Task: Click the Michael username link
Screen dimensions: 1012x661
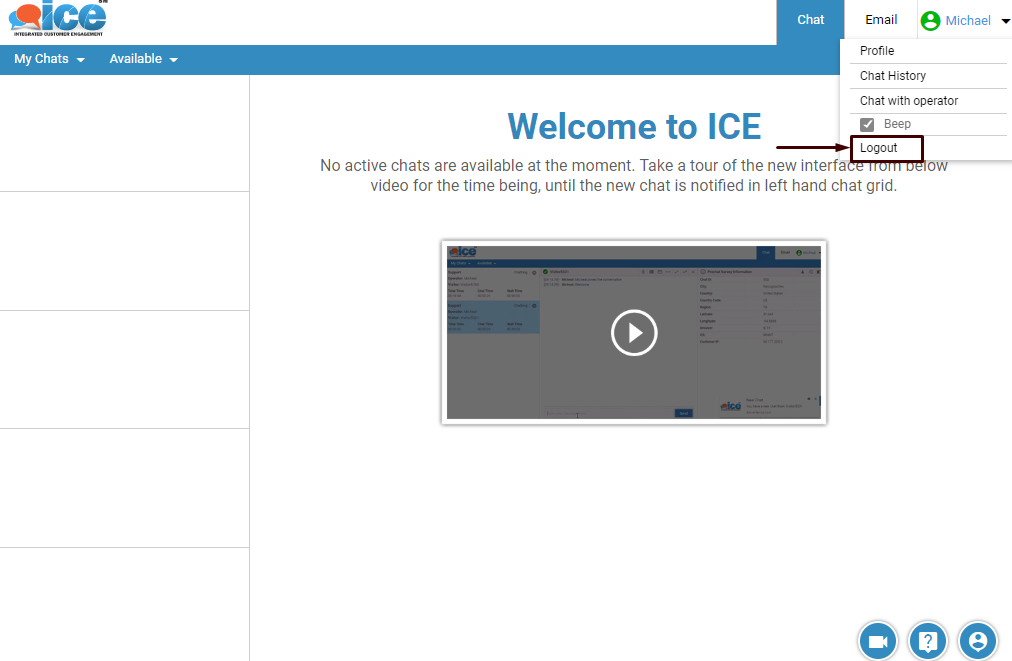Action: (967, 21)
